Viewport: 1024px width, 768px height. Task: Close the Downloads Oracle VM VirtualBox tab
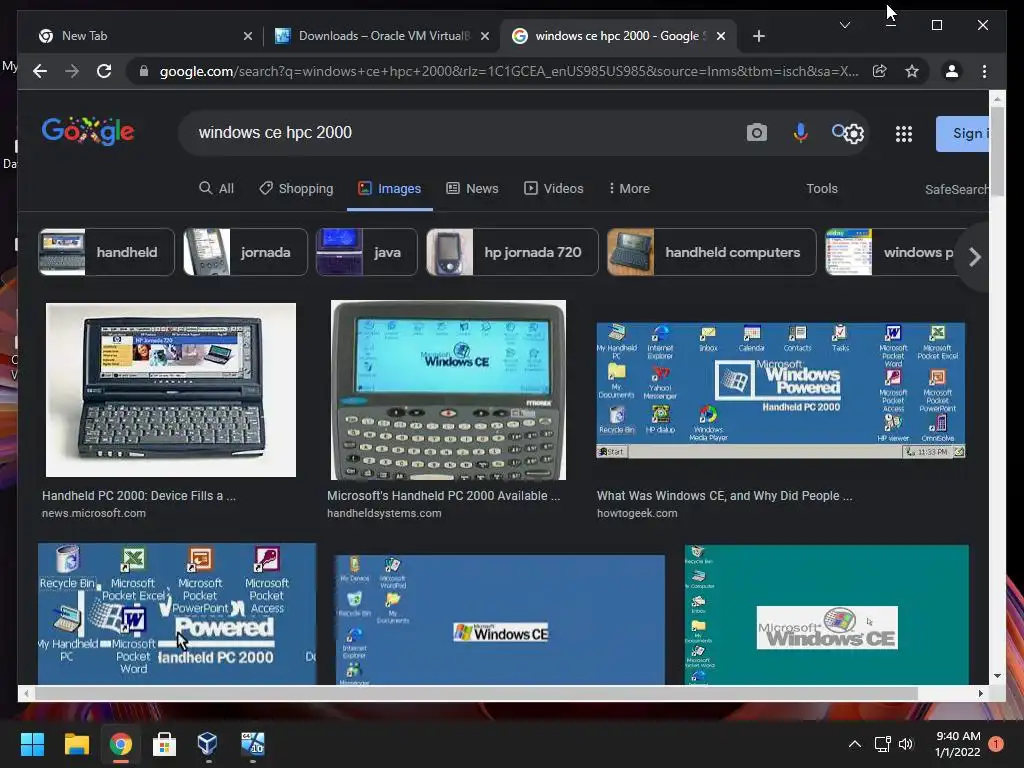click(485, 36)
